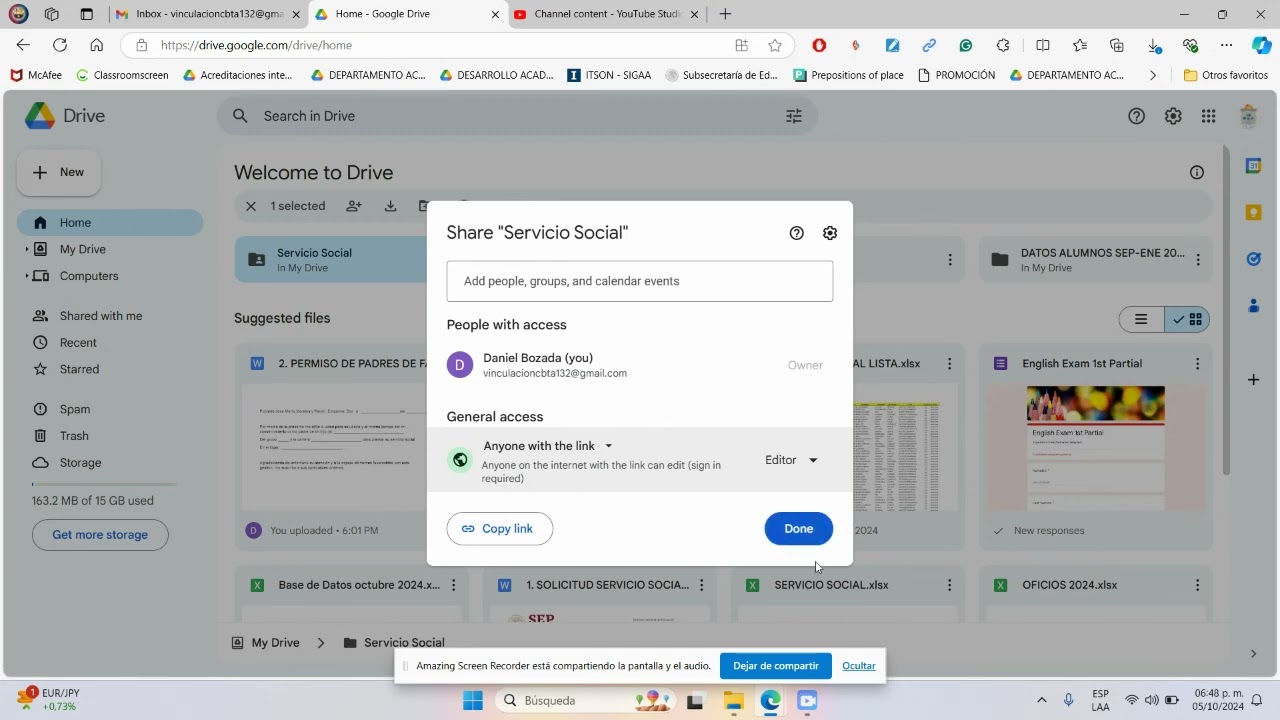Click the search options filter icon
Viewport: 1280px width, 720px height.
pos(794,116)
